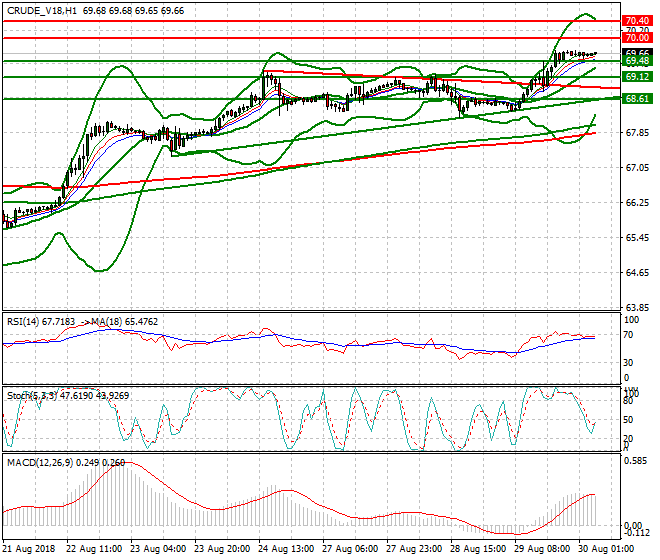Click the MACD scale value 0.585
Screen dimensions: 660x560
[x=636, y=461]
